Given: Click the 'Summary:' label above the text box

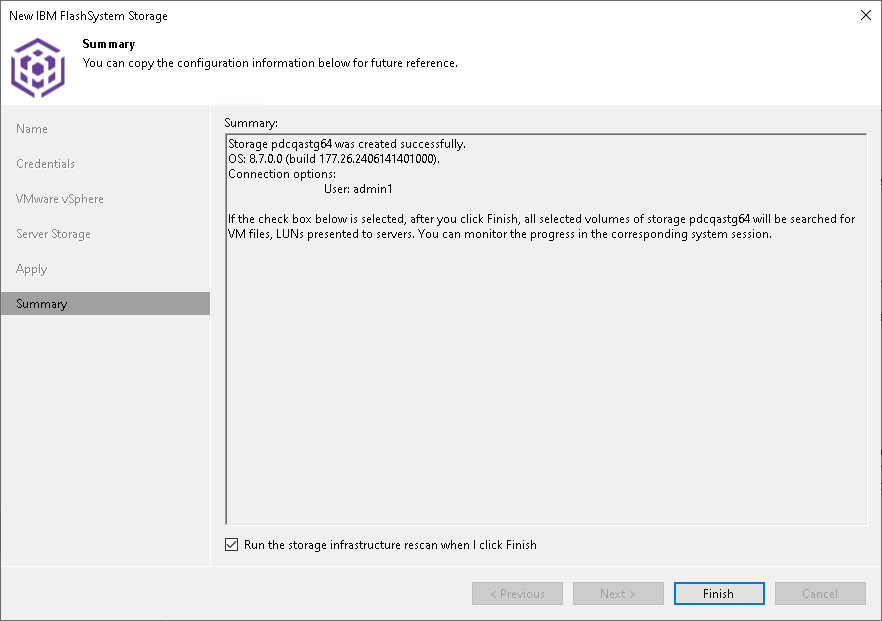Looking at the screenshot, I should [251, 123].
